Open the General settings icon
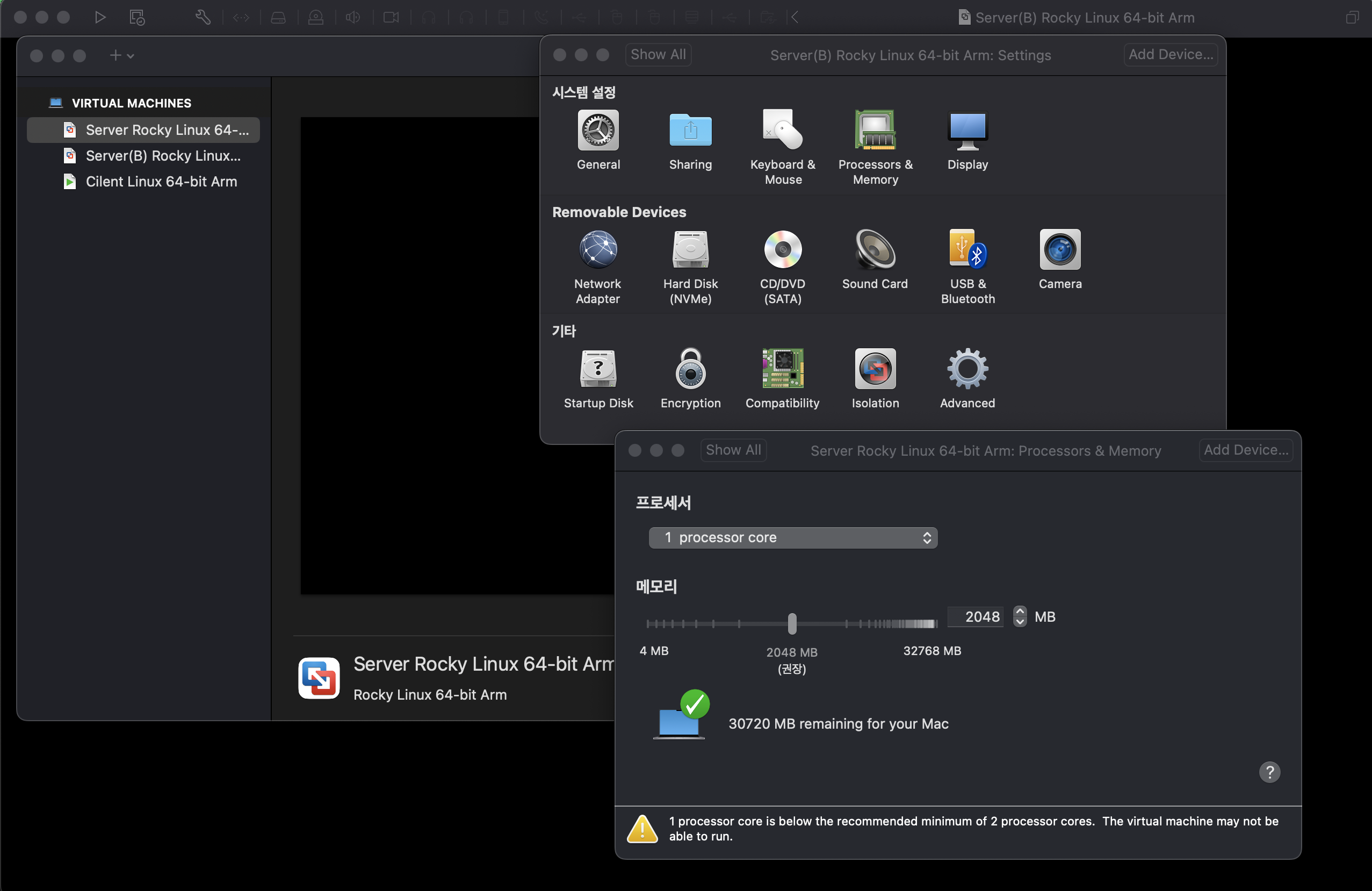1372x891 pixels. [598, 131]
